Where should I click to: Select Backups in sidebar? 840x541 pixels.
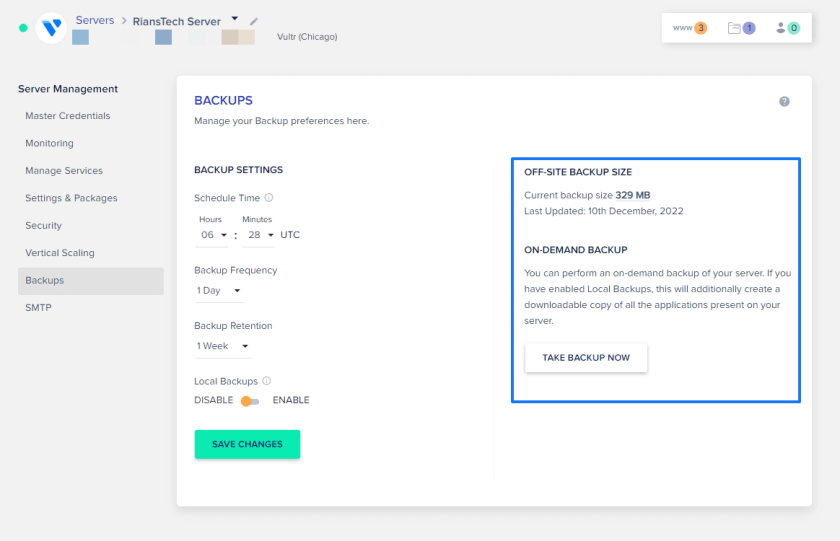(91, 281)
